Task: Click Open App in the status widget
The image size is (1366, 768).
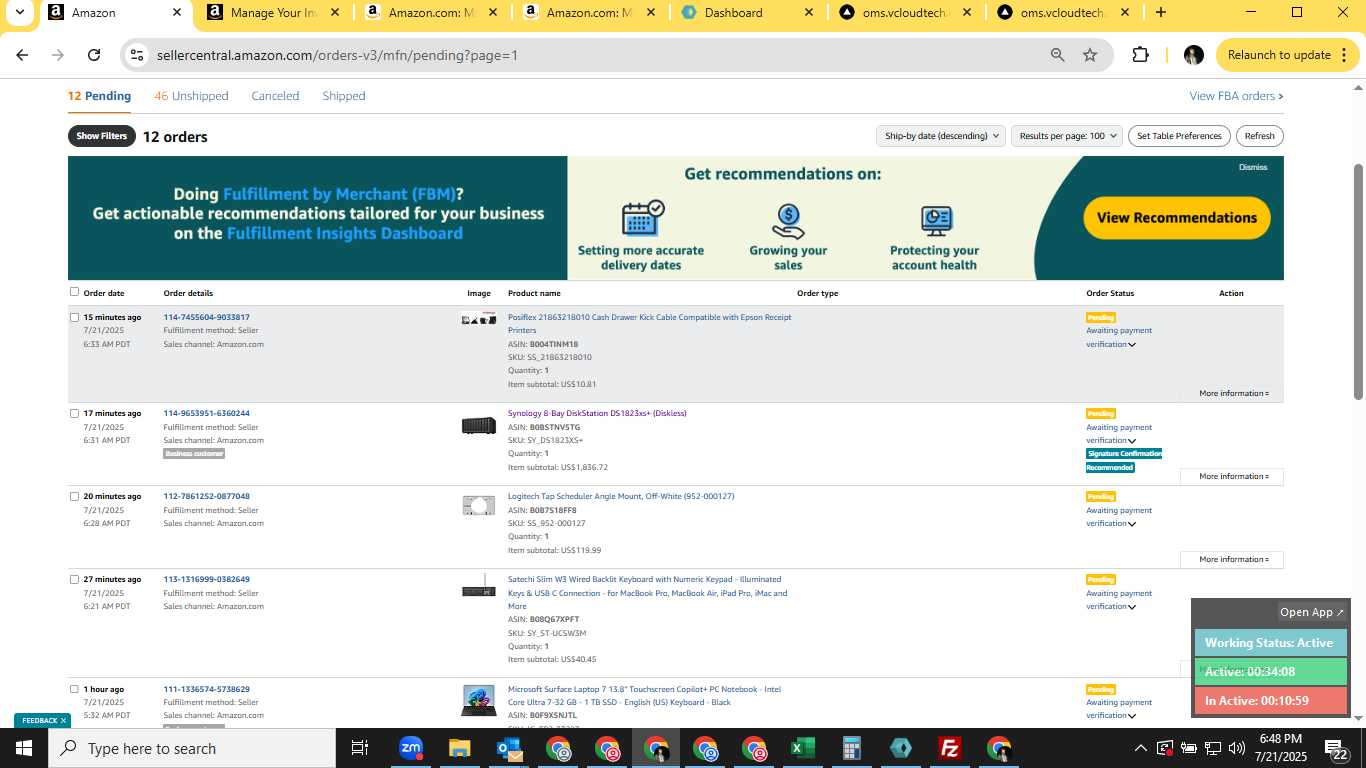Action: coord(1312,612)
